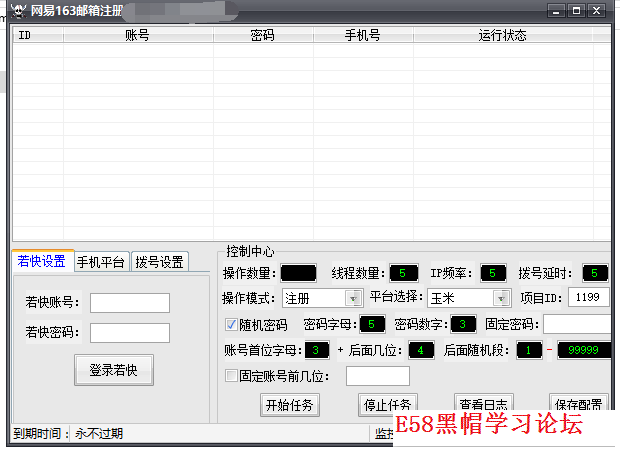Close the 网易163邮箱注册 window
620x452 pixels.
click(596, 11)
